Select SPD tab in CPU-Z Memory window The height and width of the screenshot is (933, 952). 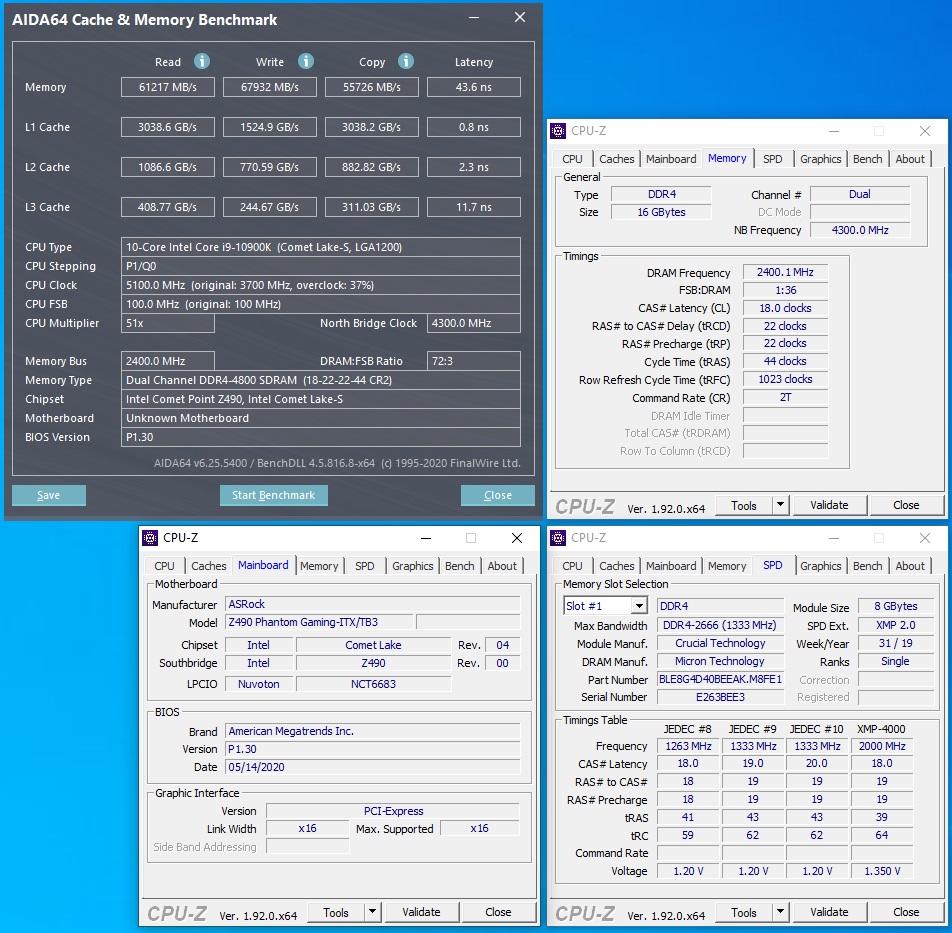pyautogui.click(x=772, y=159)
